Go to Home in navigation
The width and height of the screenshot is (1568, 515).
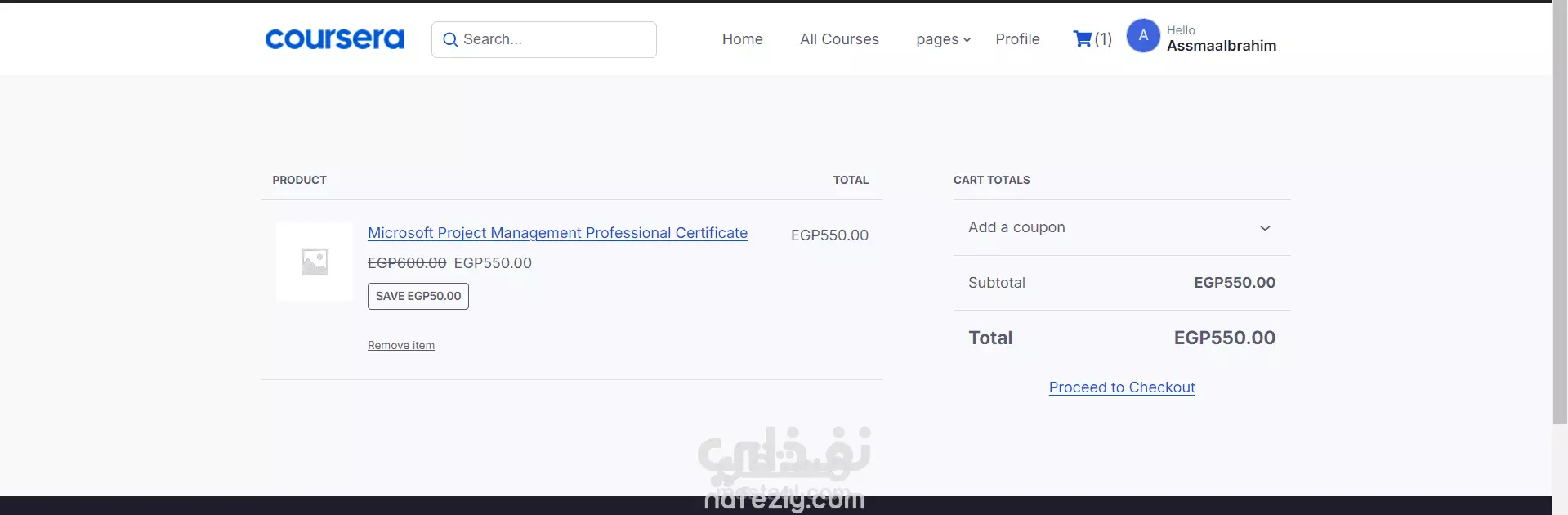(743, 39)
